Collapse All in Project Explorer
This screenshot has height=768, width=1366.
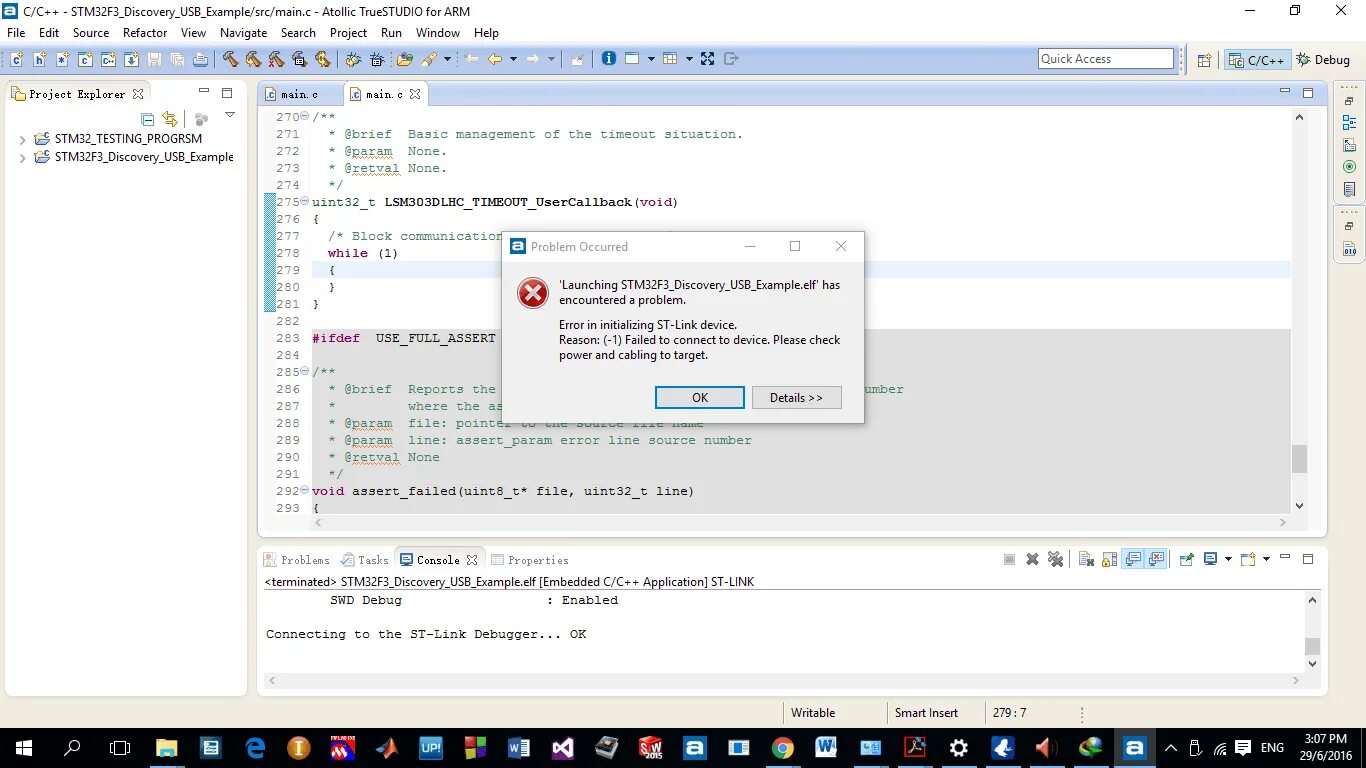point(148,119)
